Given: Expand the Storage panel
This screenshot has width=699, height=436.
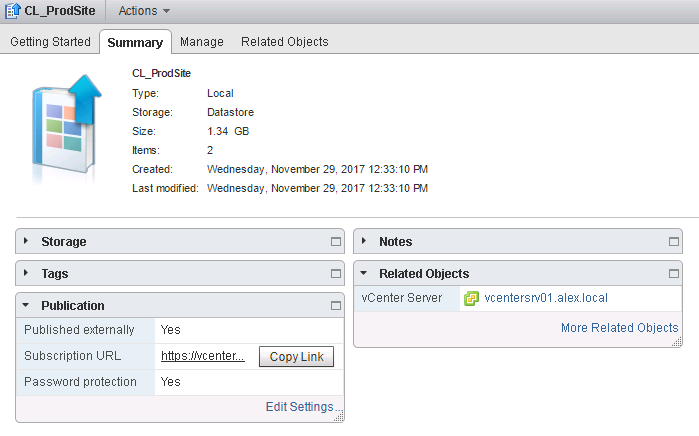Looking at the screenshot, I should 27,242.
